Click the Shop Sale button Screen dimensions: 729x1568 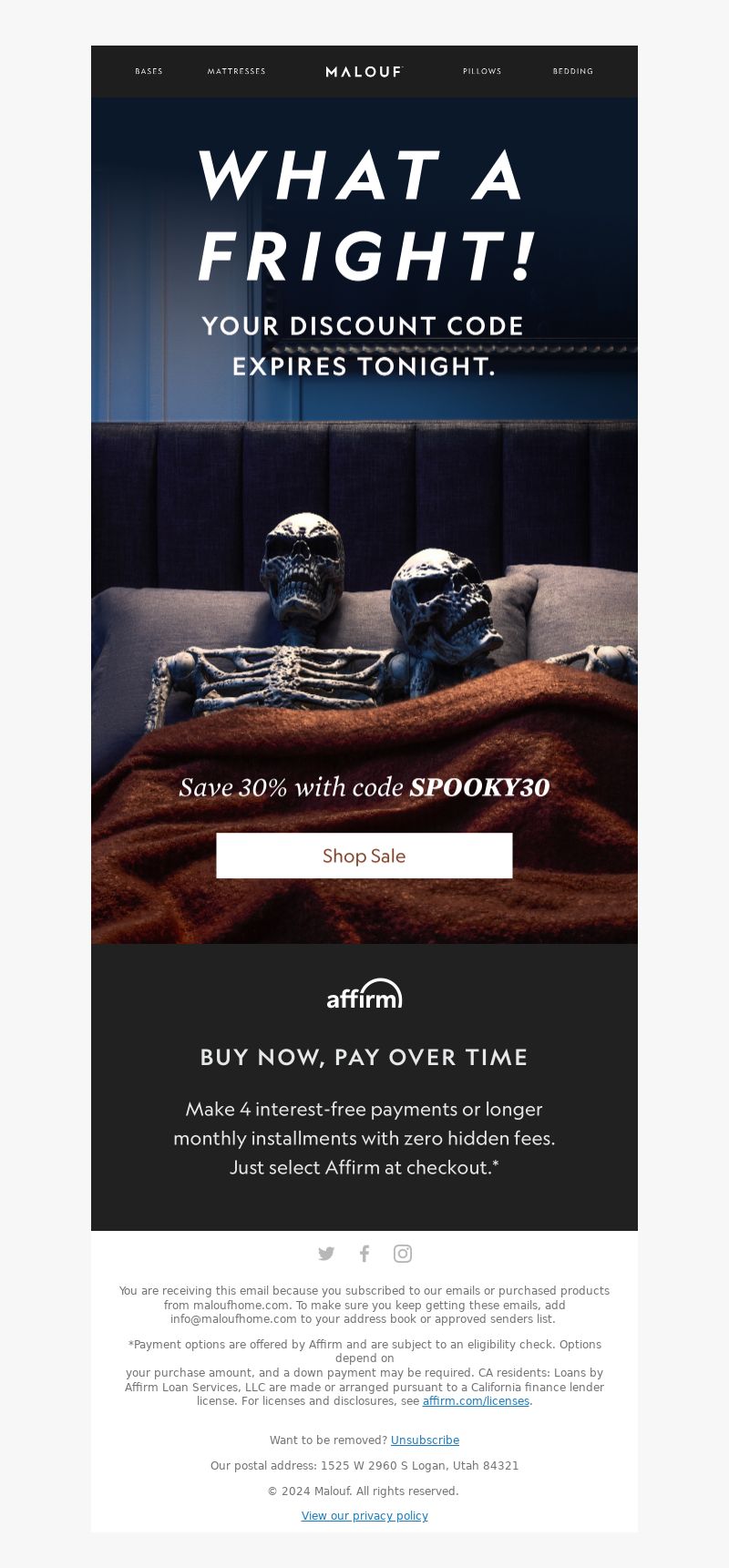coord(364,856)
